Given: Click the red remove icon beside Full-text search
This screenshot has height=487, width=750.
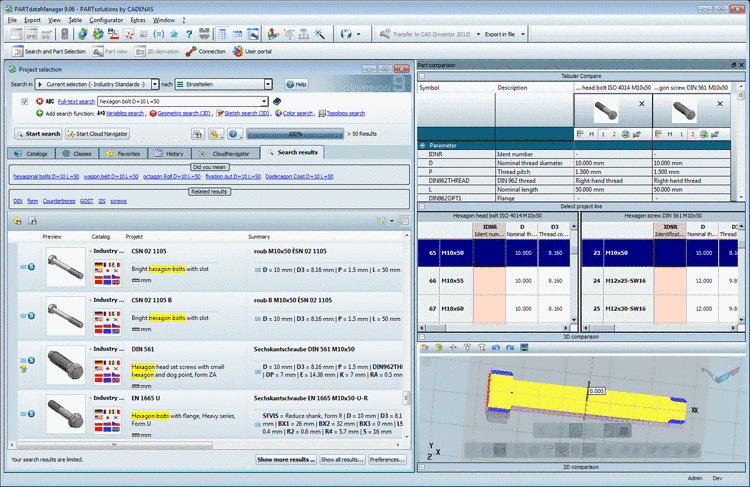Looking at the screenshot, I should pos(40,101).
